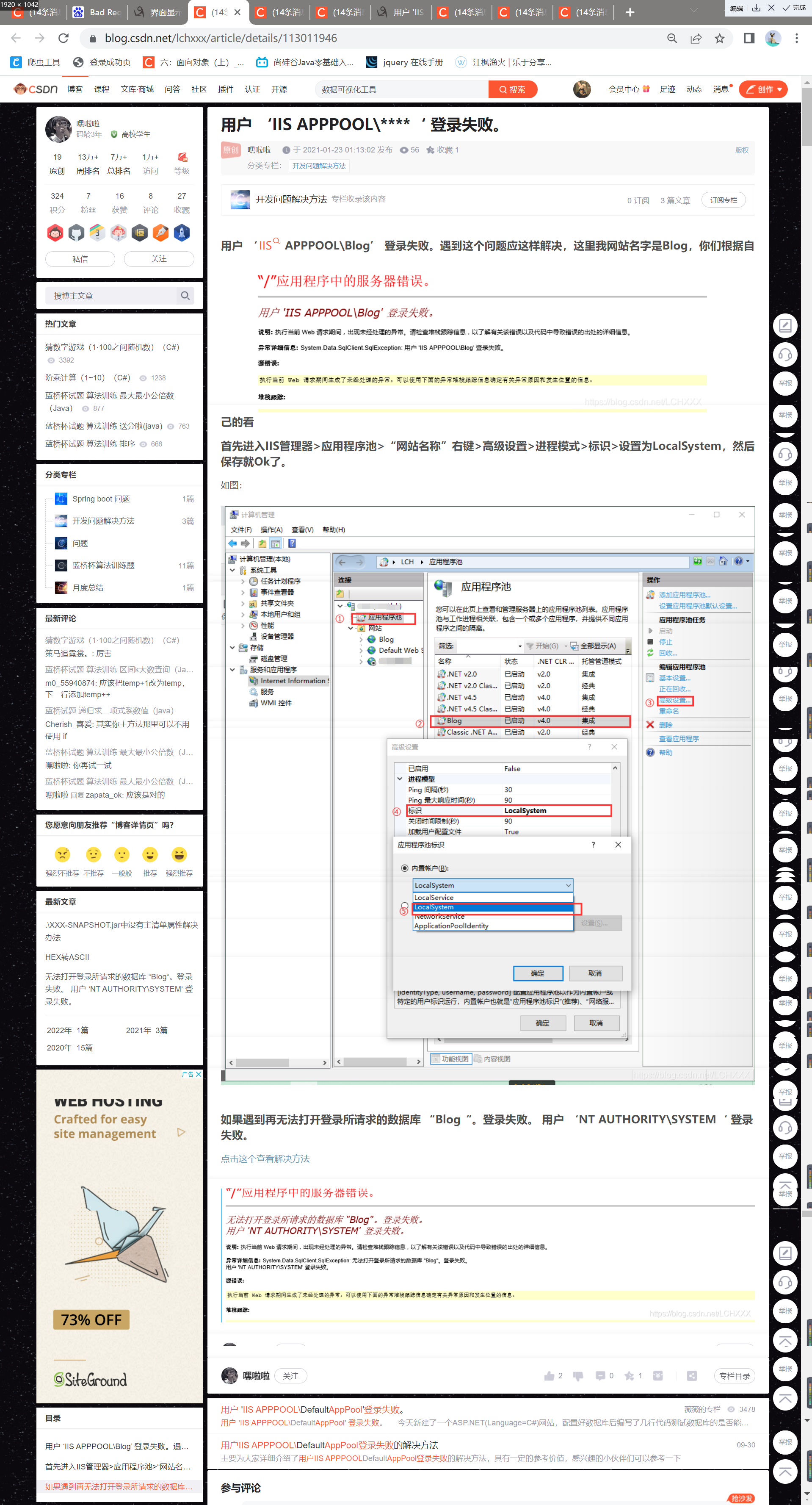Select the 一般般 emoji rating
The image size is (812, 1505).
point(122,855)
